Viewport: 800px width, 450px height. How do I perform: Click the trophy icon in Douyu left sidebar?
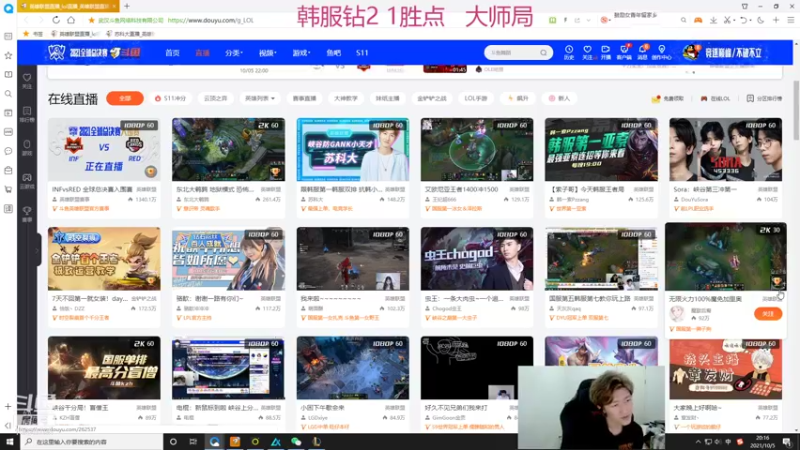(x=27, y=213)
